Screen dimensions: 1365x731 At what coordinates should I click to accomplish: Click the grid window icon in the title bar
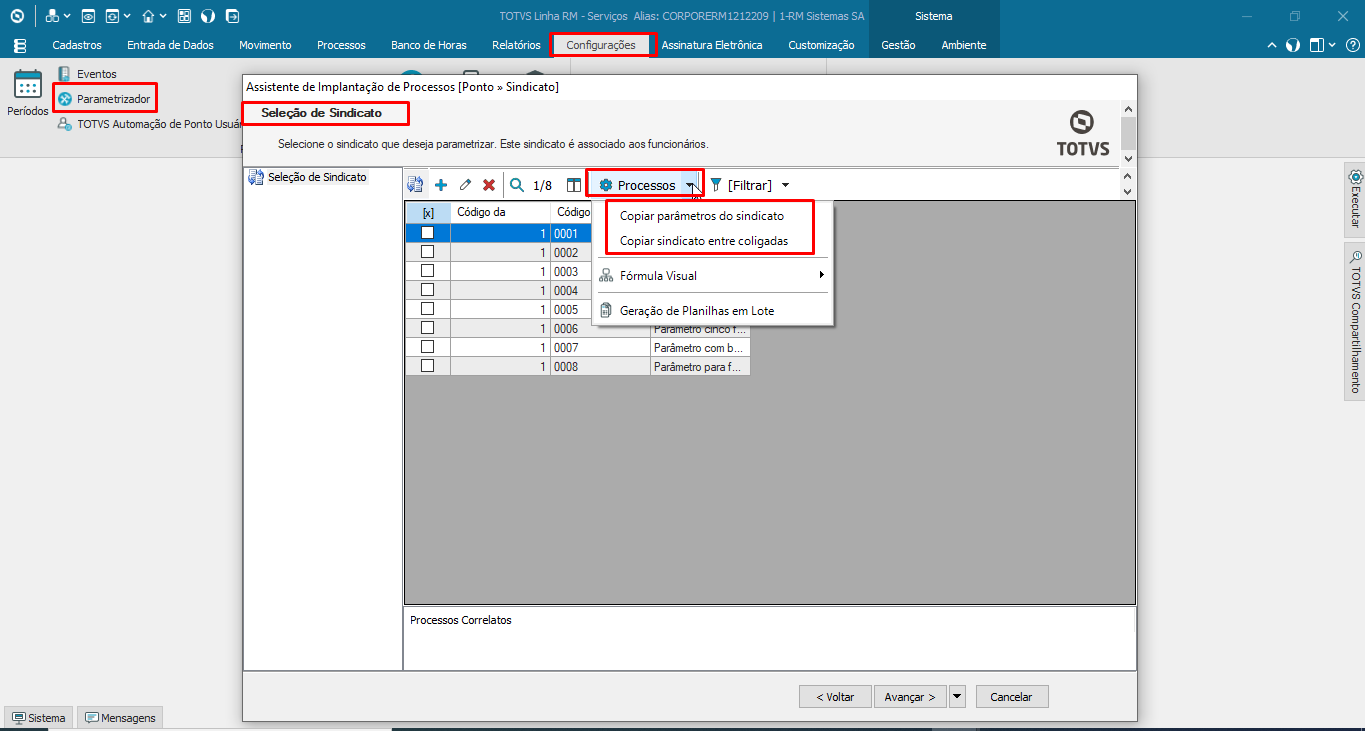point(184,16)
